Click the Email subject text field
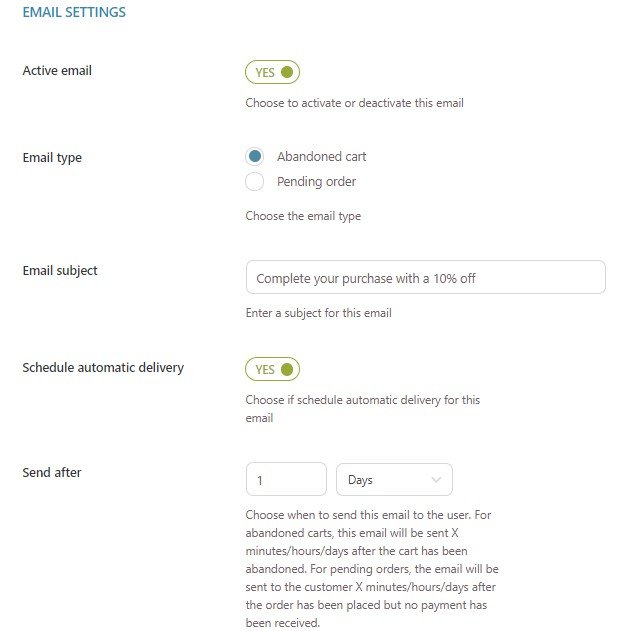This screenshot has height=631, width=635. pos(425,278)
